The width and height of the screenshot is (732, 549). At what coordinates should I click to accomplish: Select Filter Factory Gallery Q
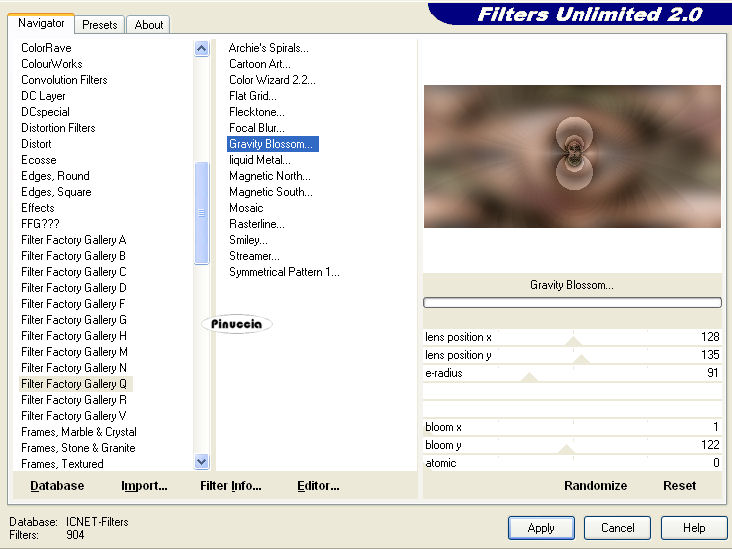tap(74, 384)
